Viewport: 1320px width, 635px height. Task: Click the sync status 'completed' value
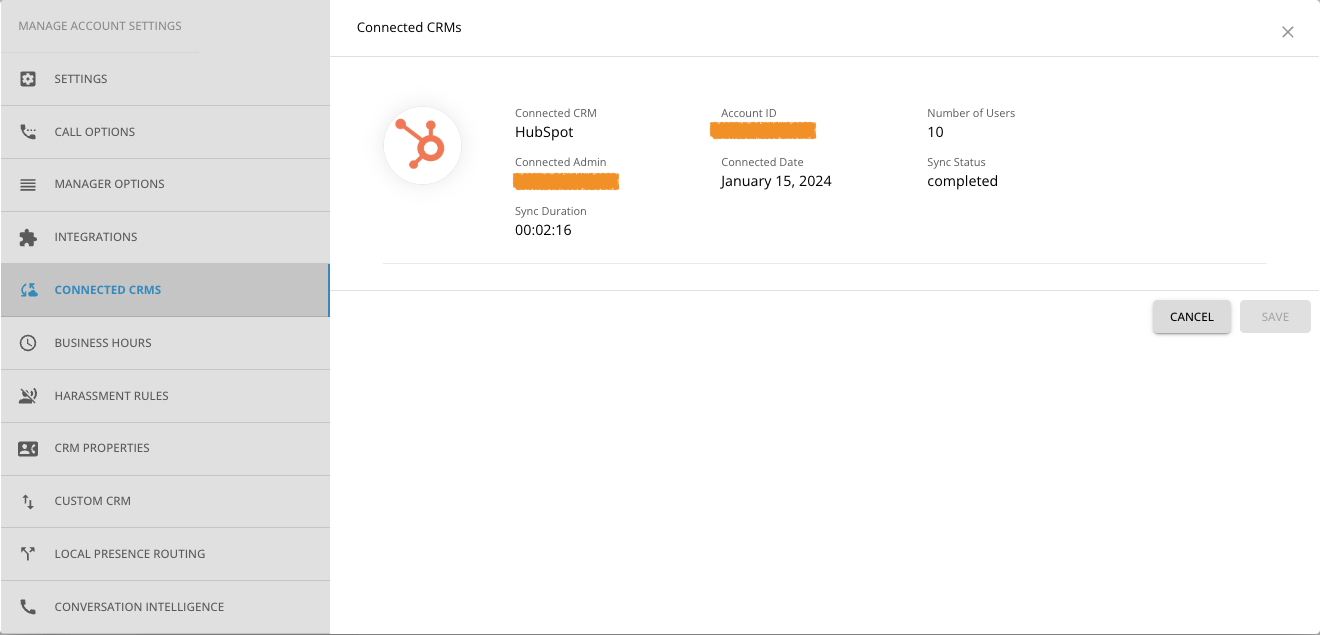point(962,181)
